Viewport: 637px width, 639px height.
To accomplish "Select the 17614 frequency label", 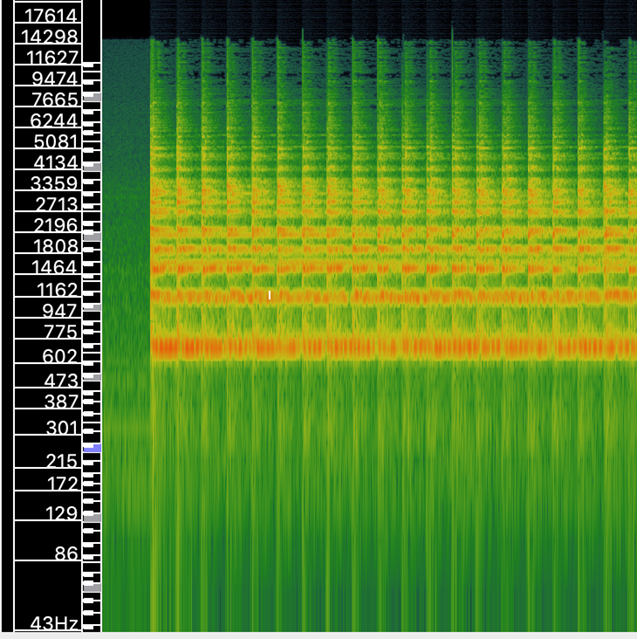I will click(x=52, y=15).
